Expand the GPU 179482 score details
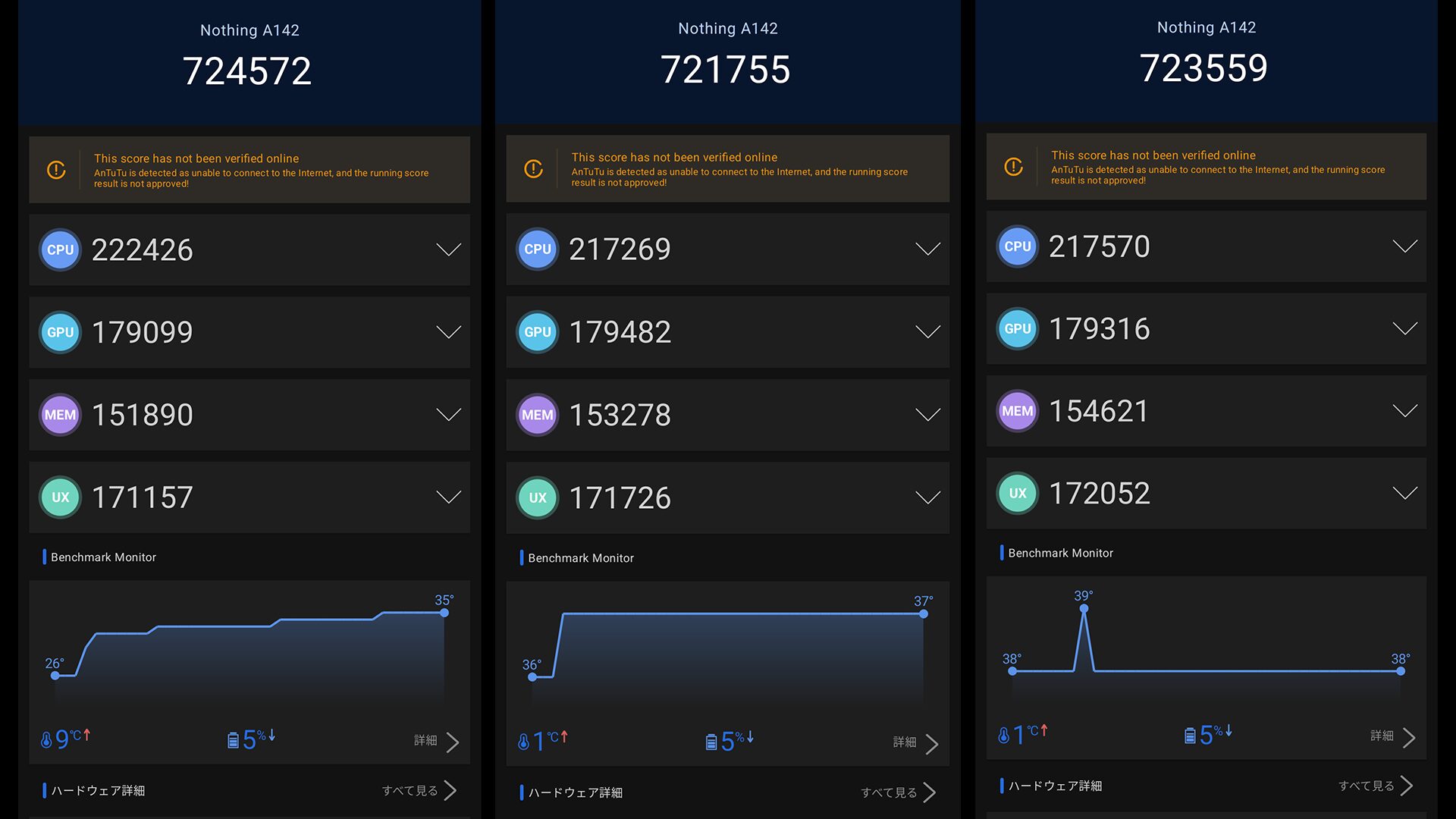The height and width of the screenshot is (819, 1456). point(927,332)
